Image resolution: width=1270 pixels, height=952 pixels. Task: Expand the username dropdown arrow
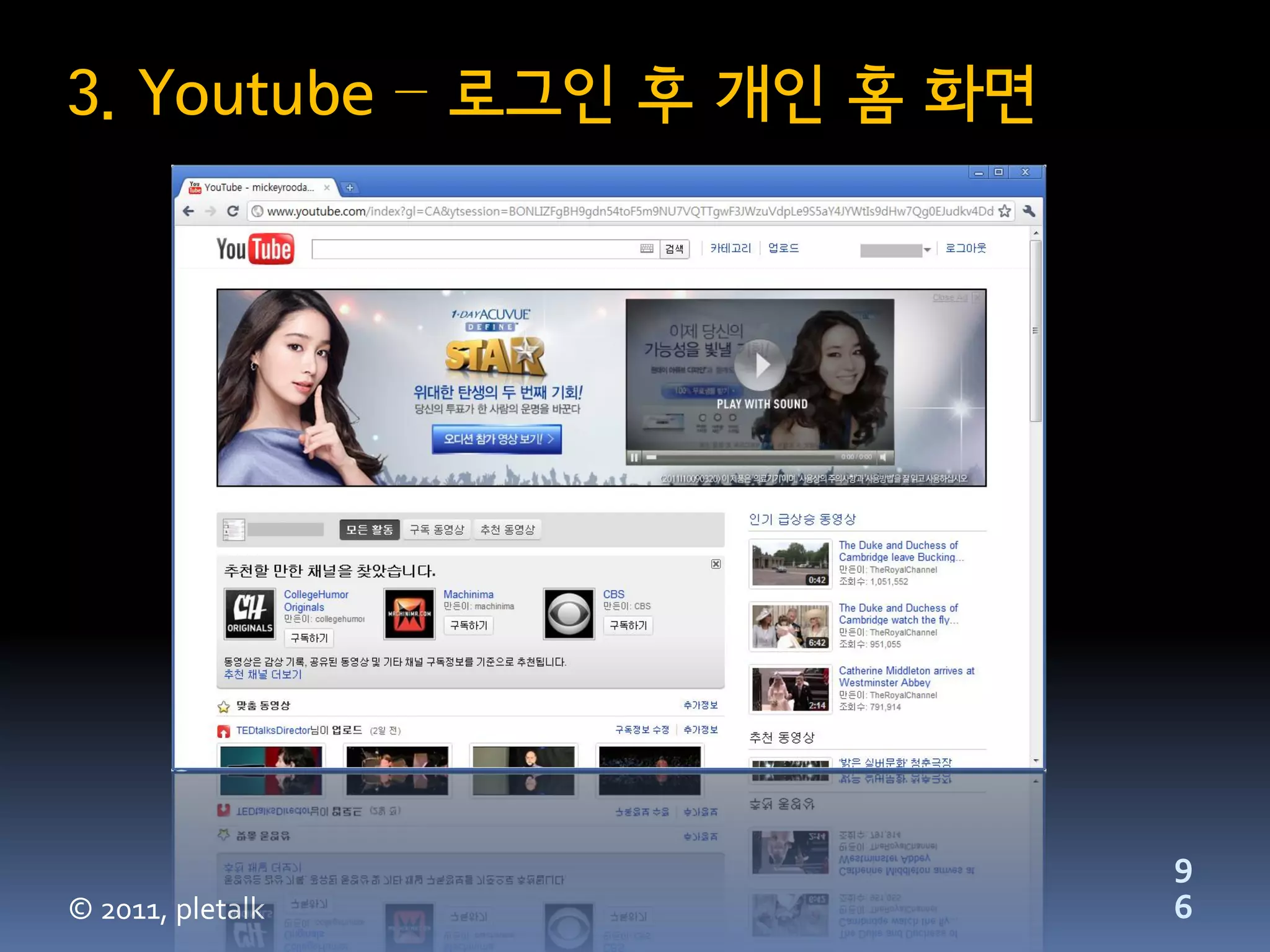click(x=927, y=250)
